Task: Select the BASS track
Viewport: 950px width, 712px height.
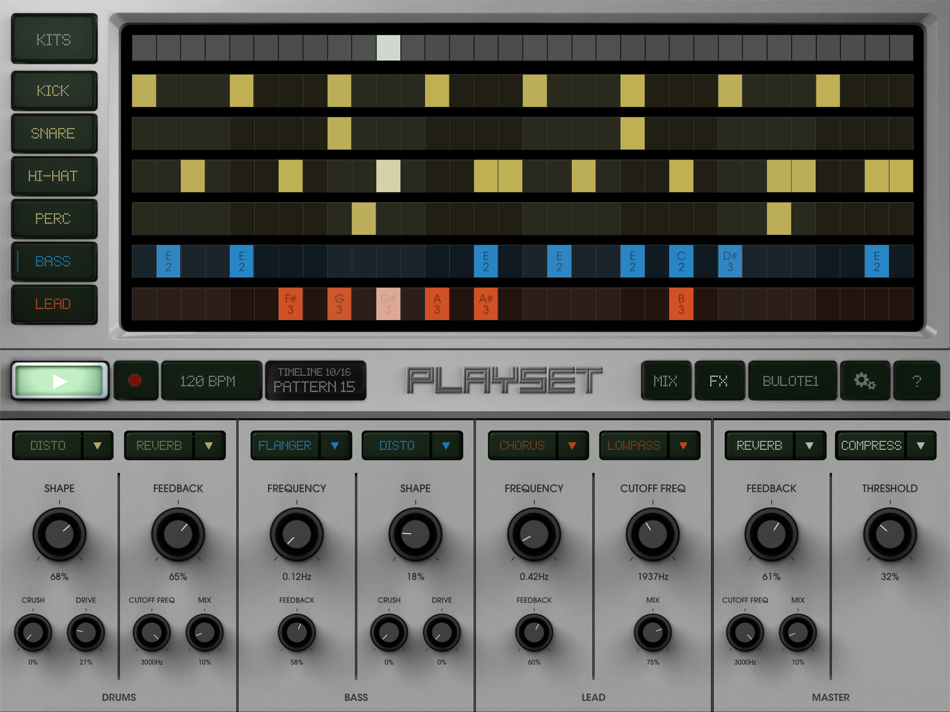Action: click(x=54, y=261)
